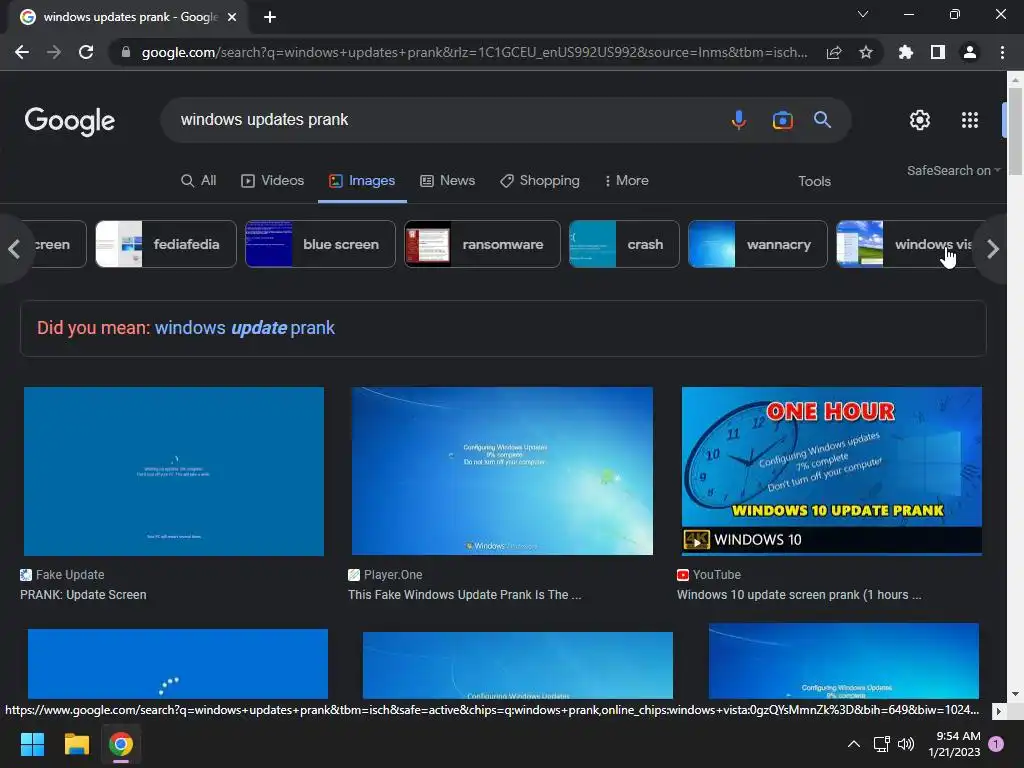Viewport: 1024px width, 768px height.
Task: Switch to the News tab
Action: (447, 181)
